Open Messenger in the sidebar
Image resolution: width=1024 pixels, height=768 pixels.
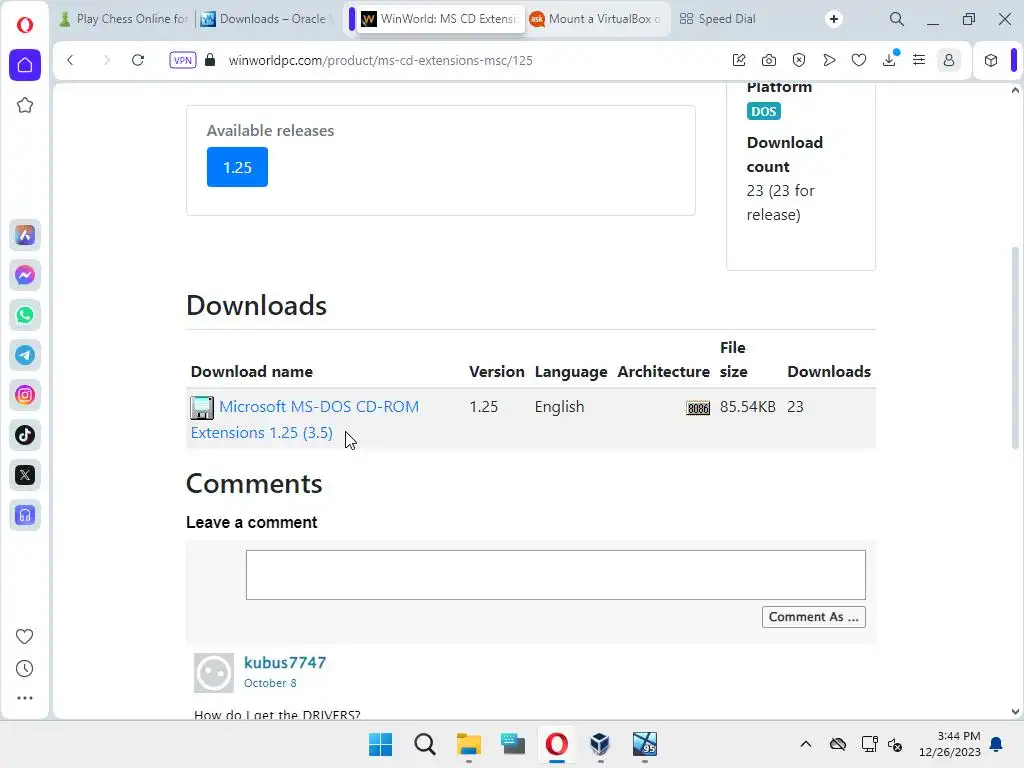[25, 275]
